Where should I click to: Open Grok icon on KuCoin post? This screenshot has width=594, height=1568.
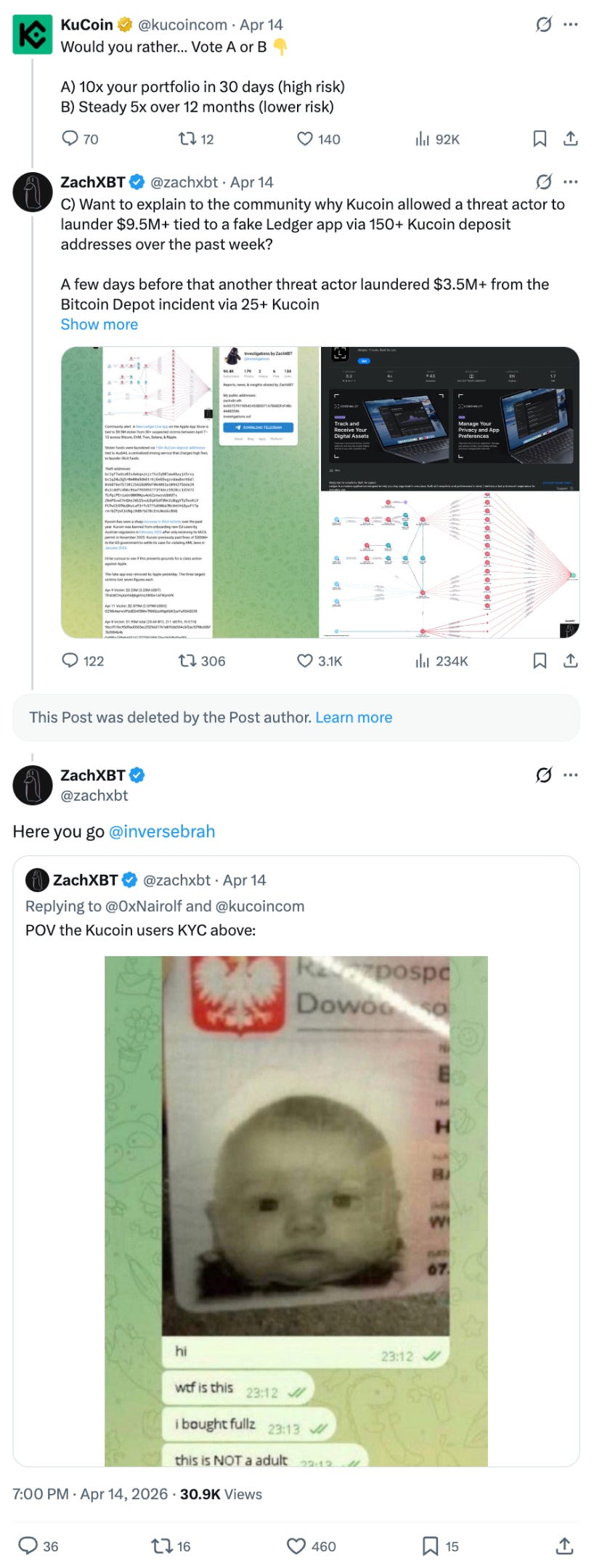(543, 25)
